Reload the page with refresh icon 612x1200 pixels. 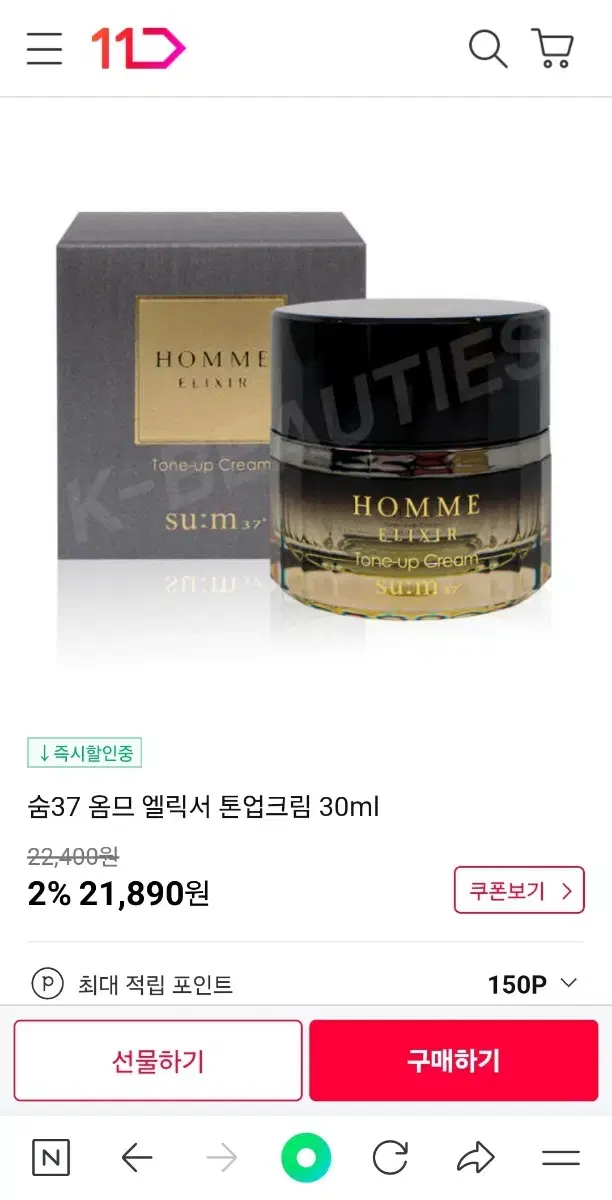[390, 1158]
